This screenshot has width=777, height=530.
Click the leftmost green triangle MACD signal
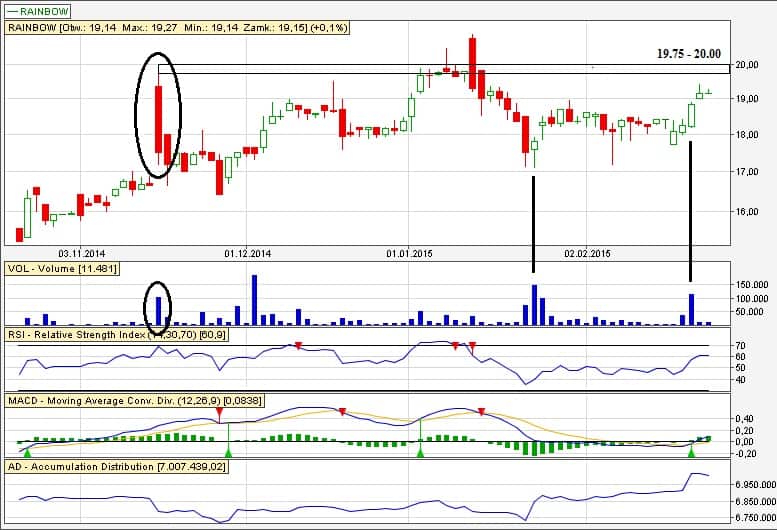coord(26,454)
